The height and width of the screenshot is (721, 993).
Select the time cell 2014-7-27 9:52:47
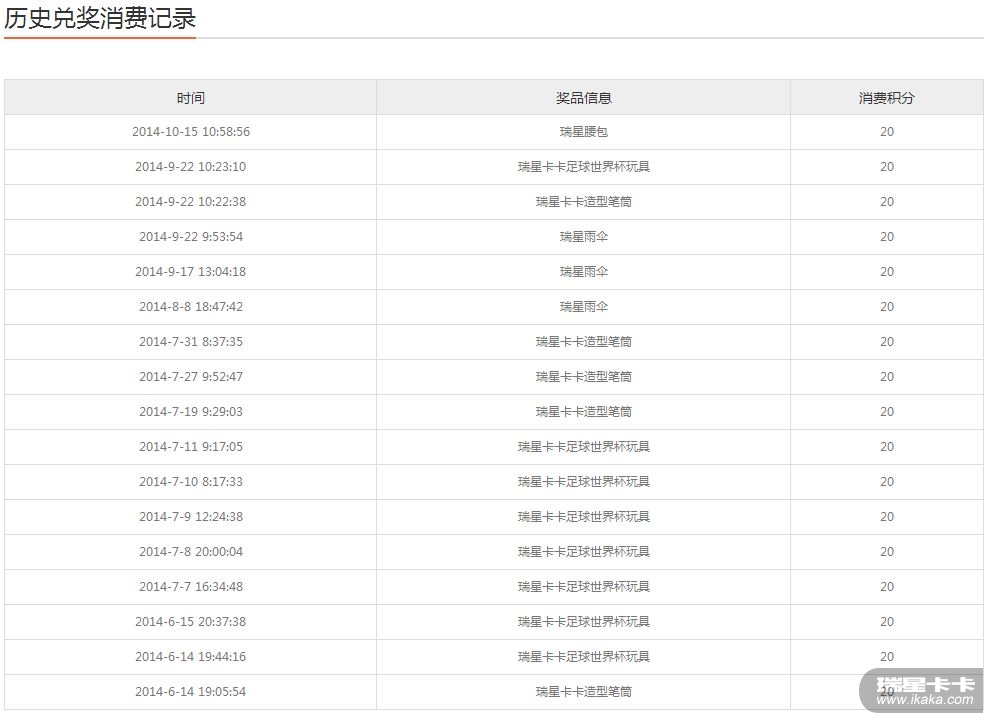point(191,376)
